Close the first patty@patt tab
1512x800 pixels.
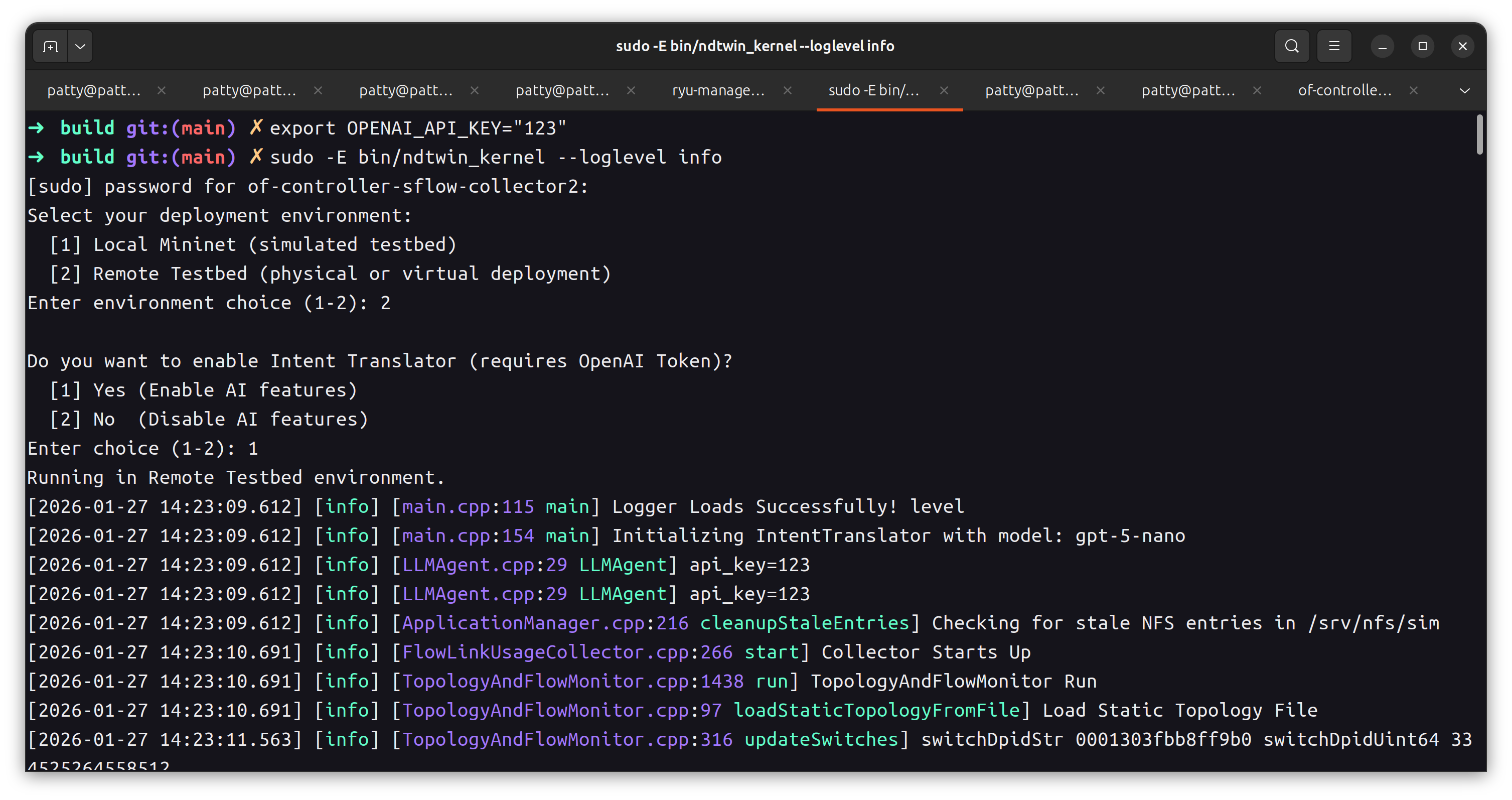click(x=162, y=90)
